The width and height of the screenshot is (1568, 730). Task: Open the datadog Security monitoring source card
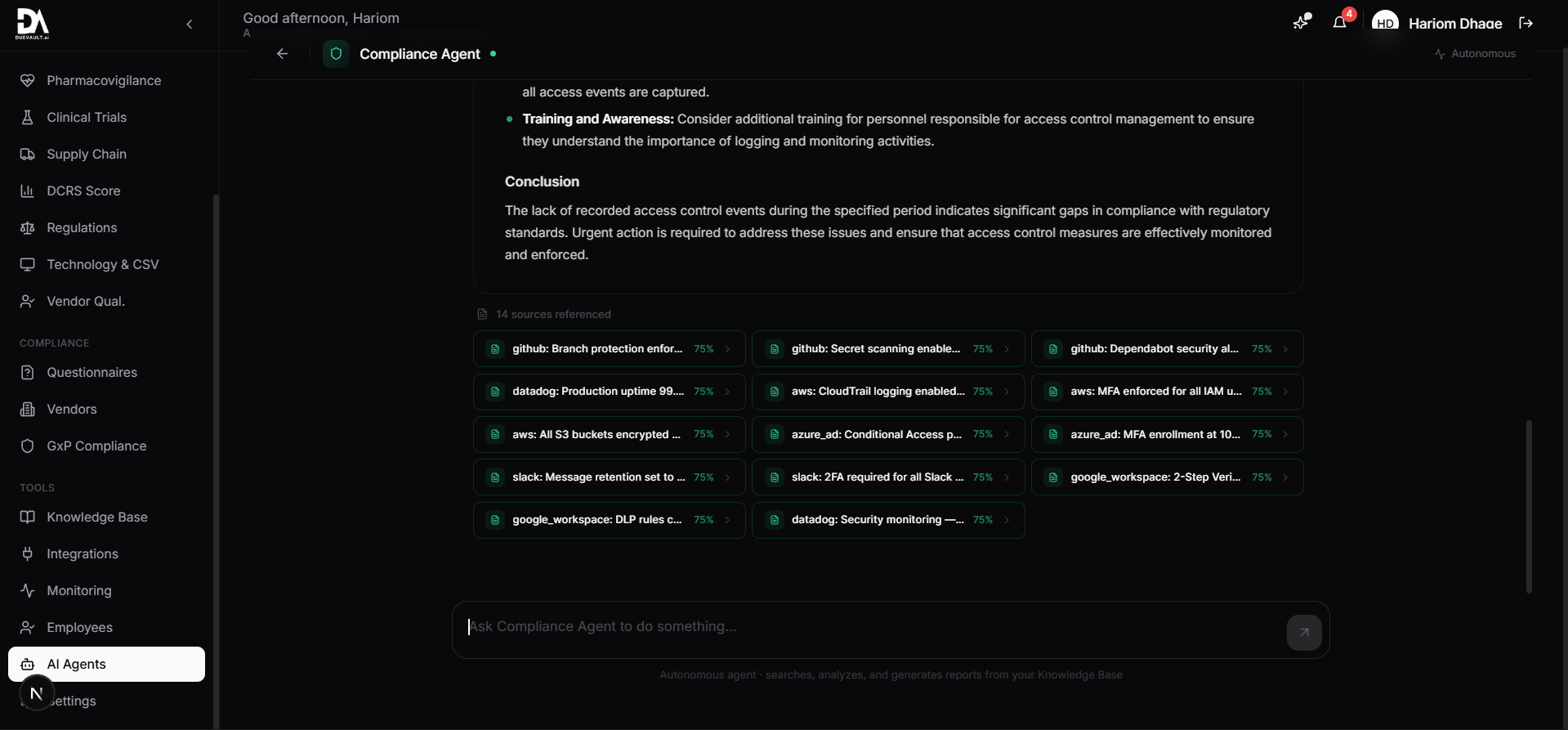[x=877, y=520]
